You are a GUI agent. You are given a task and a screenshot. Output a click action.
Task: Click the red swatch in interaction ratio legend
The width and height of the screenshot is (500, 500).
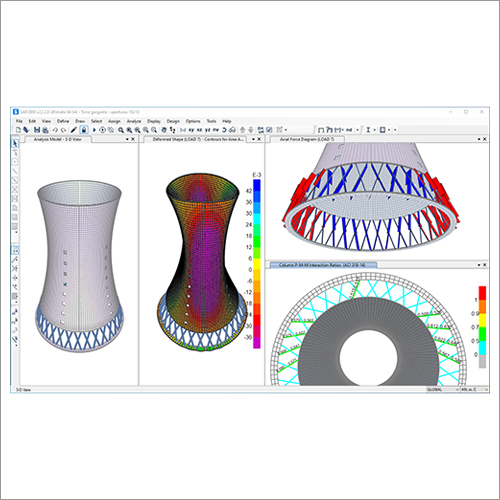point(482,292)
